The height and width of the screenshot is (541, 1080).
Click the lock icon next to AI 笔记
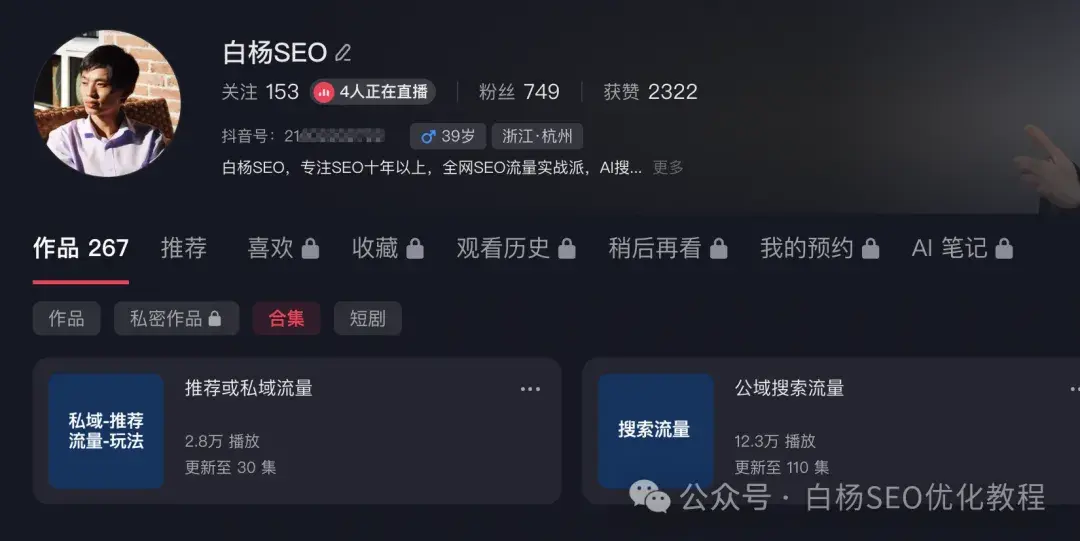tap(1004, 249)
